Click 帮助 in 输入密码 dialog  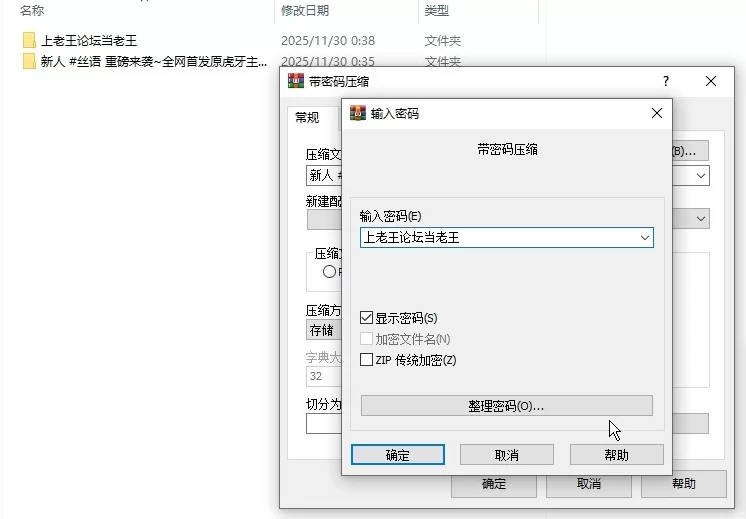tap(617, 455)
